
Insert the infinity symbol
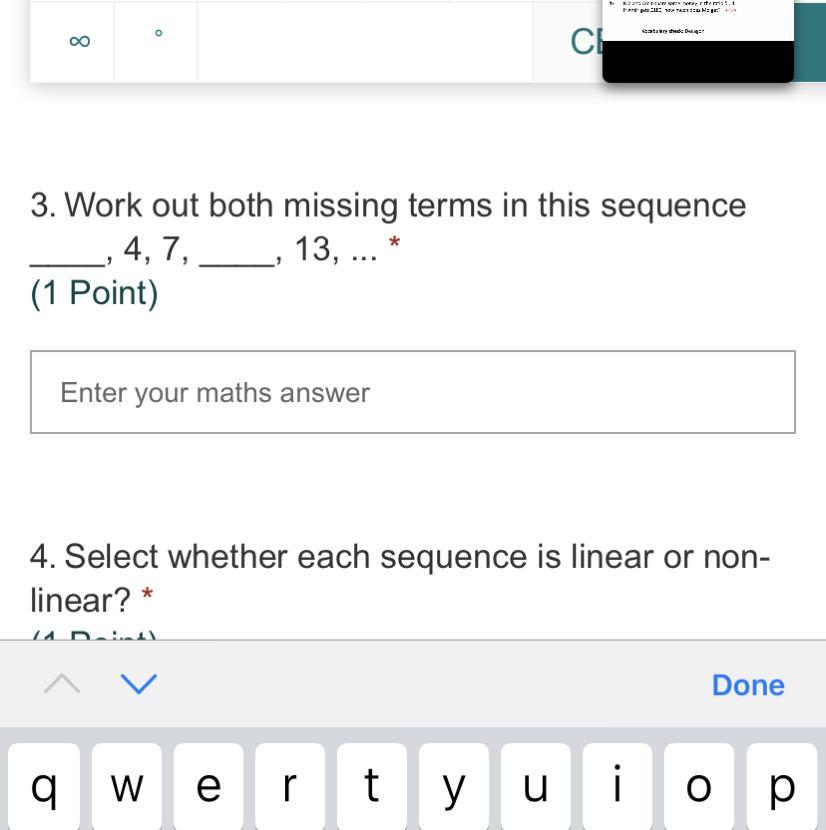[80, 41]
